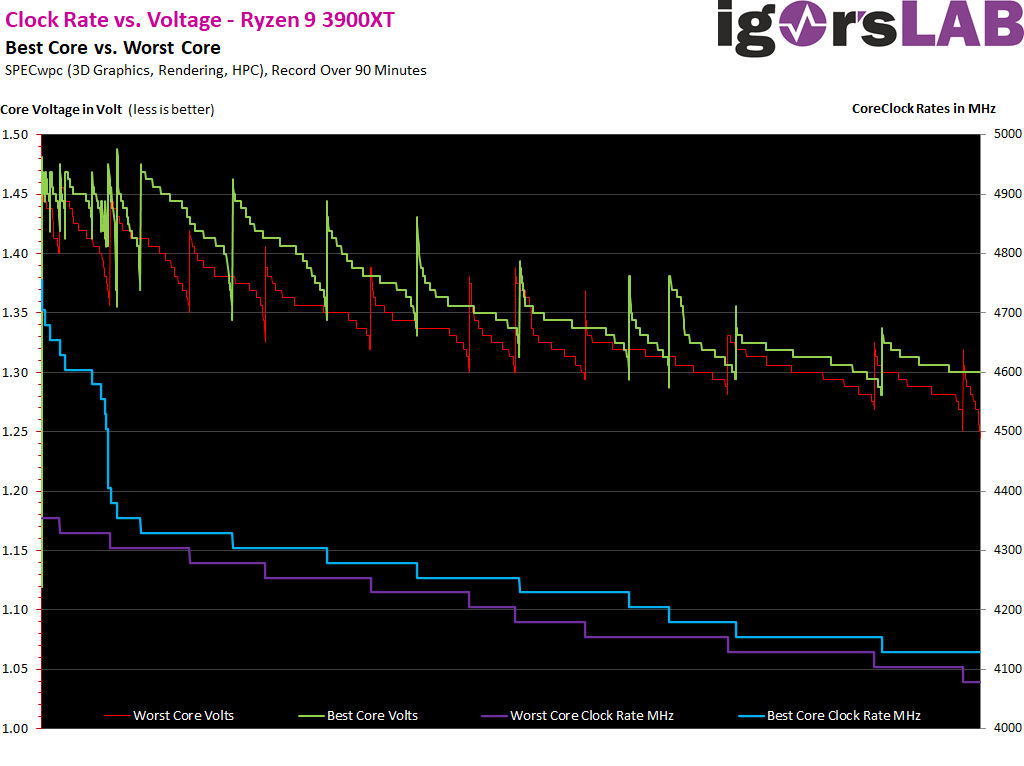The image size is (1024, 766).
Task: Click the 1.20 voltage axis label
Action: (15, 491)
